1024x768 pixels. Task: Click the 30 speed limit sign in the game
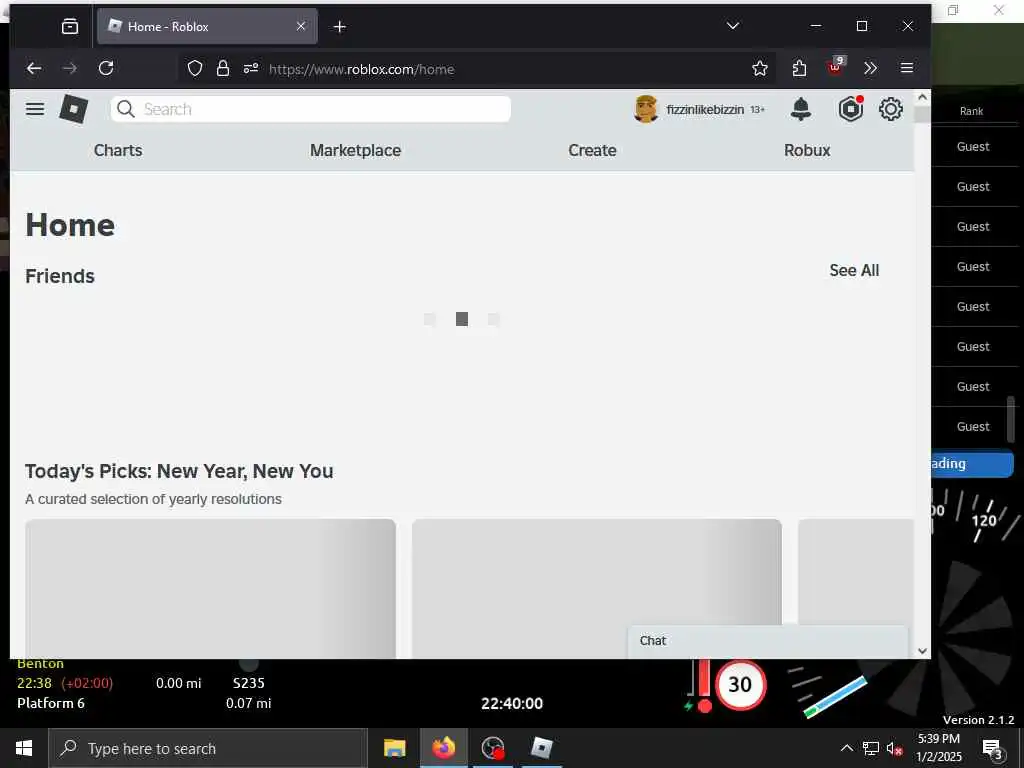740,684
